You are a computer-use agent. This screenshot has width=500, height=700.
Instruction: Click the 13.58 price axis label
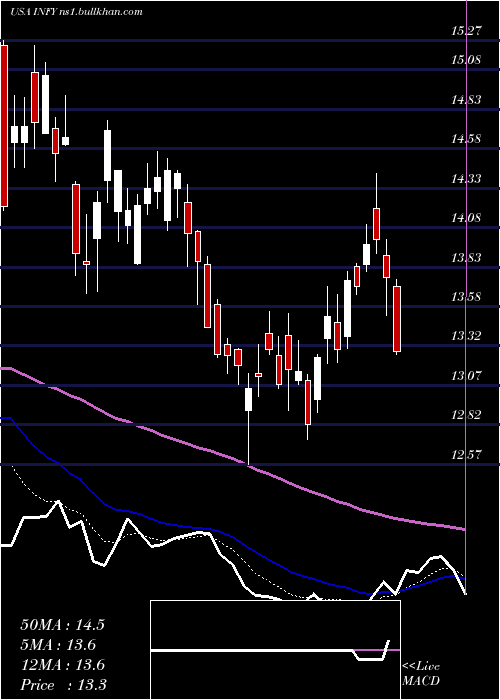click(466, 296)
